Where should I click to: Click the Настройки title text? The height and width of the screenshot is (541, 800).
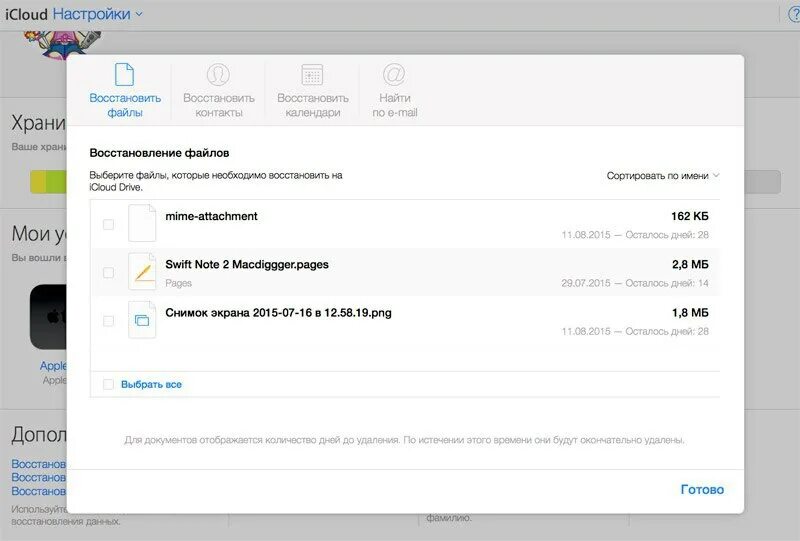92,14
